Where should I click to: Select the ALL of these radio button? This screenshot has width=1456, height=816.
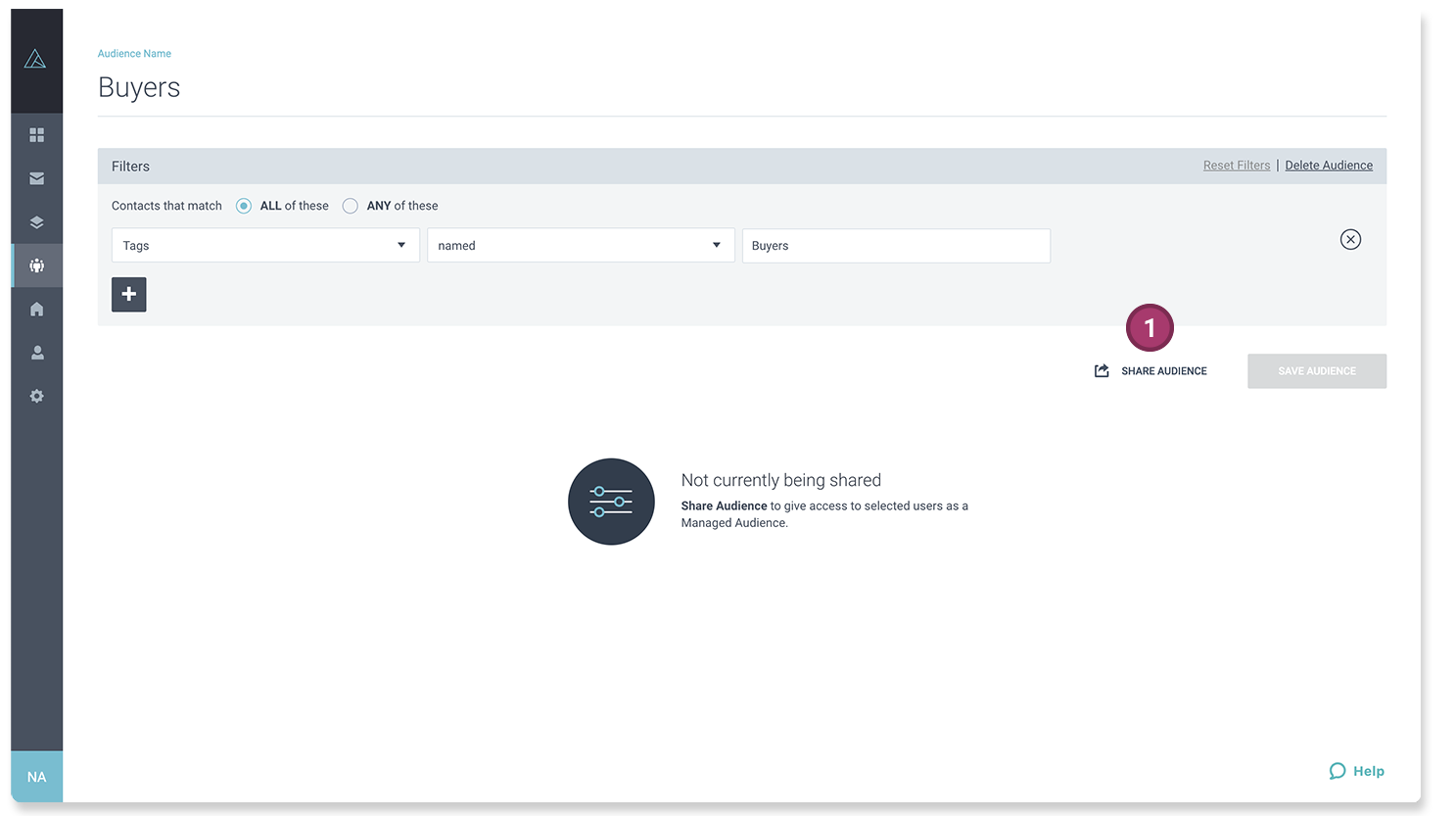244,206
